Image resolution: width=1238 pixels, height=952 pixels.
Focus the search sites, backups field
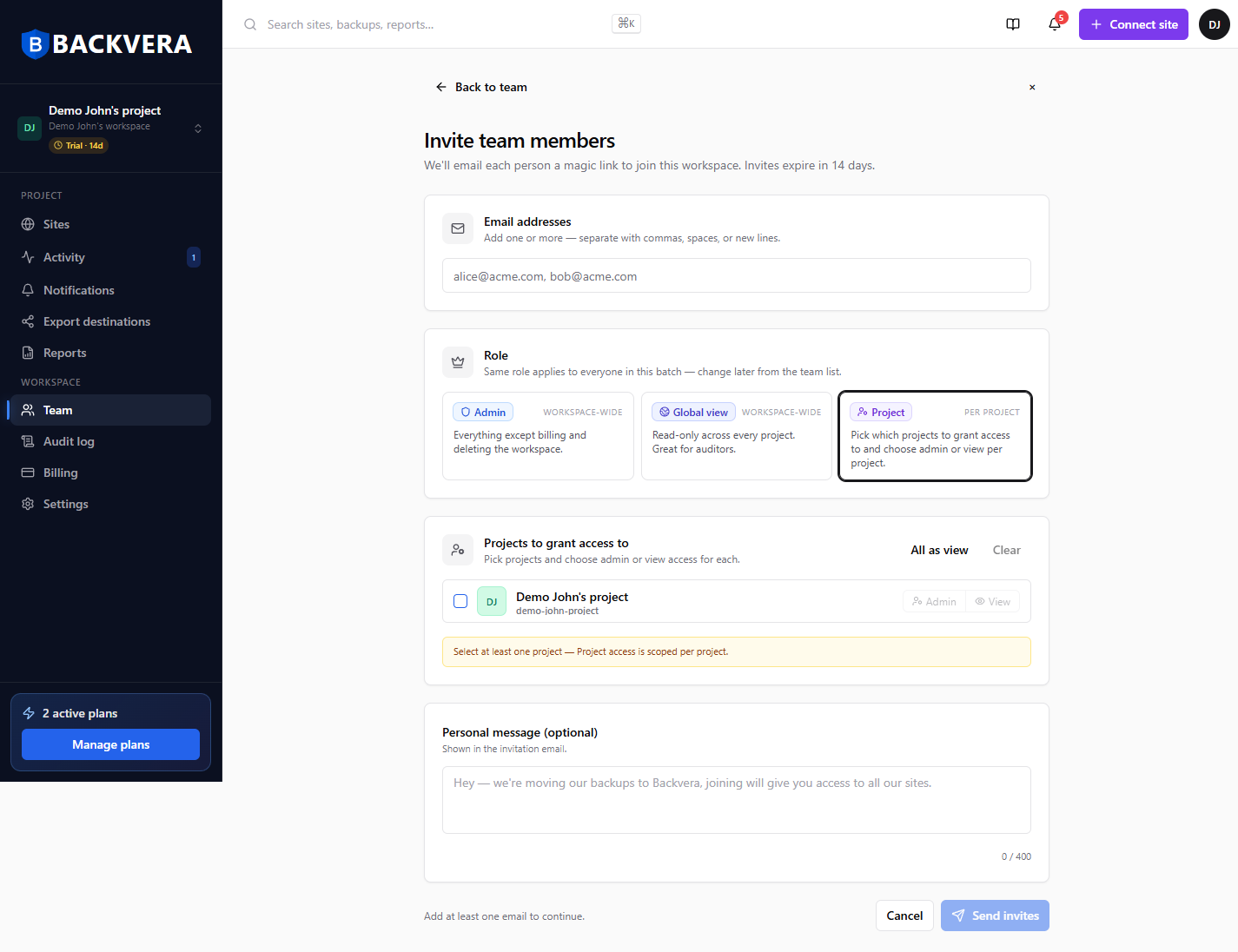coord(434,24)
